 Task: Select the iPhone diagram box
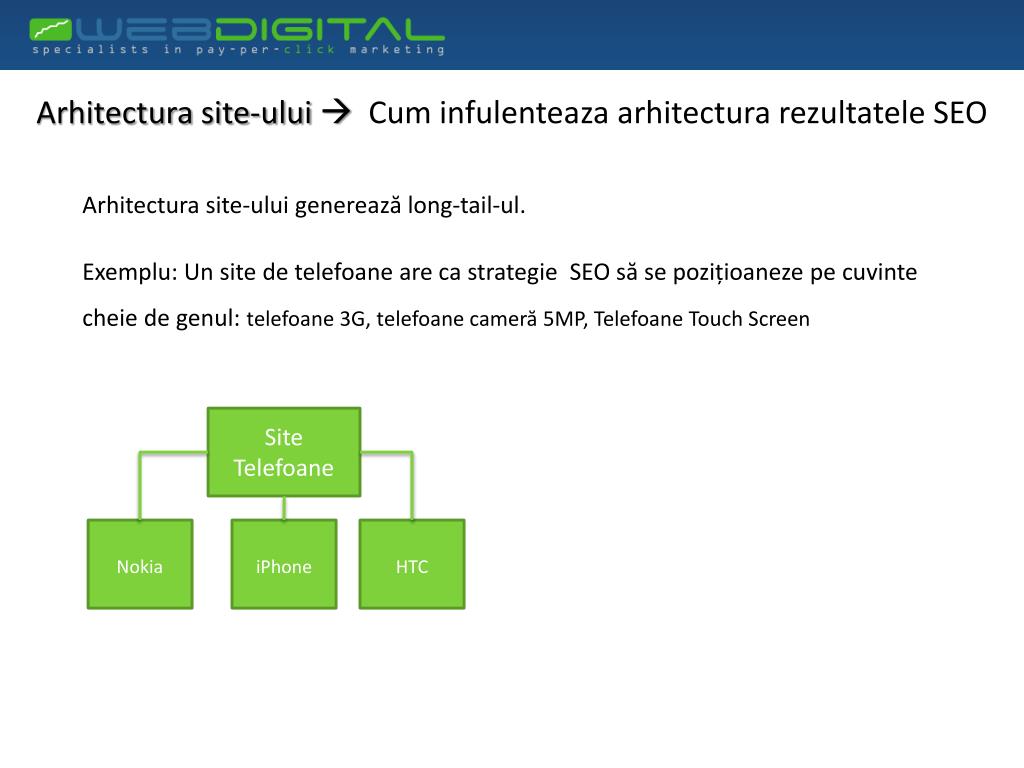point(284,564)
